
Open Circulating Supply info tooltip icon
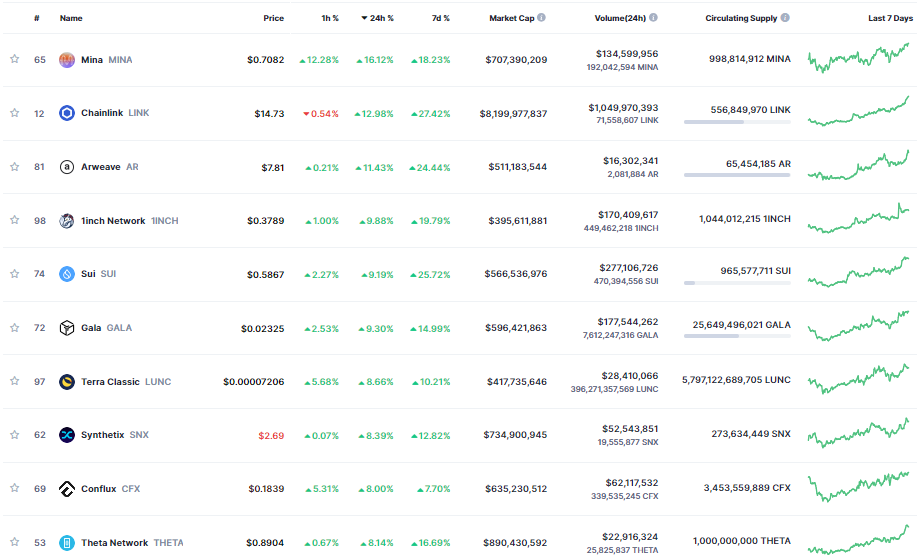(x=785, y=18)
